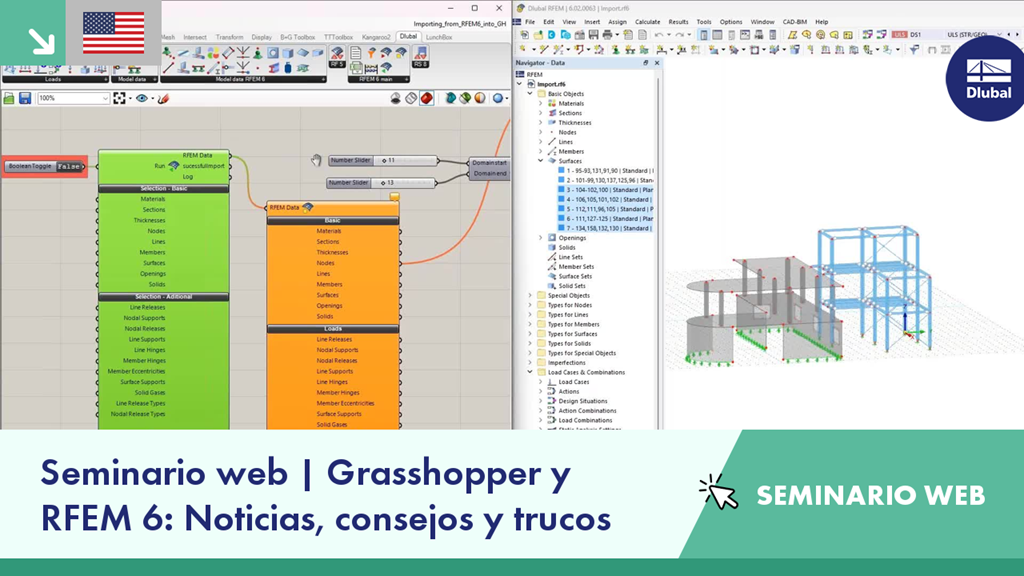The image size is (1024, 576).
Task: Close the Navigator - Data panel
Action: [x=656, y=63]
